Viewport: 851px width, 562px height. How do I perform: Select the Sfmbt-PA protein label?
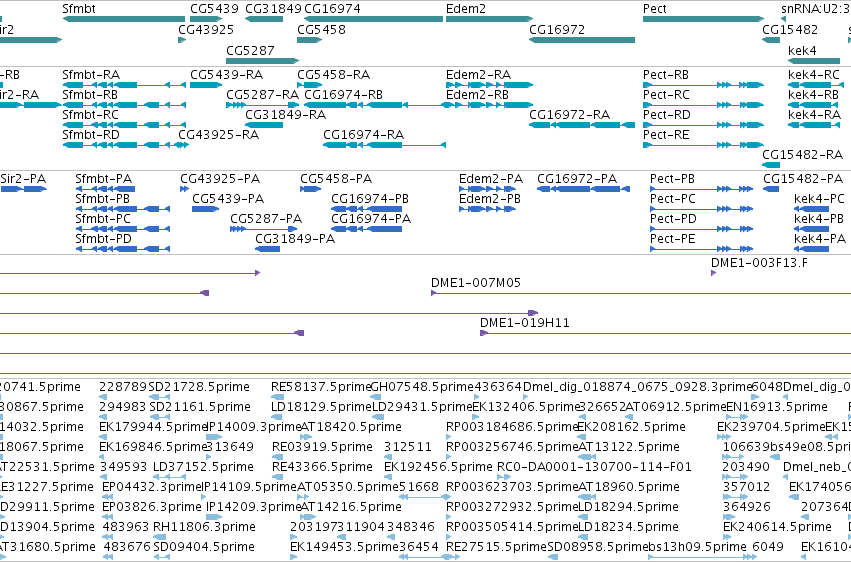(x=104, y=178)
